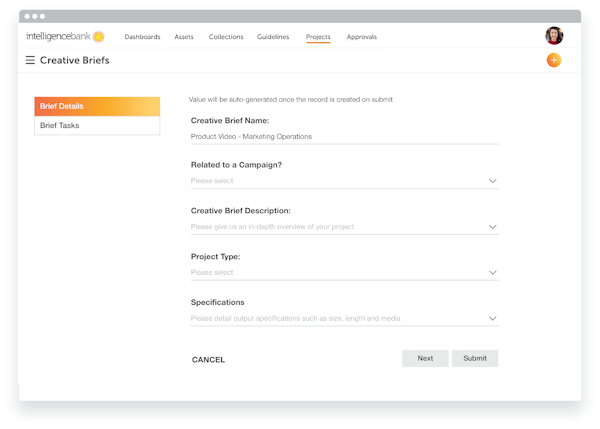This screenshot has height=429, width=600.
Task: Expand the Related to a Campaign dropdown
Action: [x=344, y=181]
